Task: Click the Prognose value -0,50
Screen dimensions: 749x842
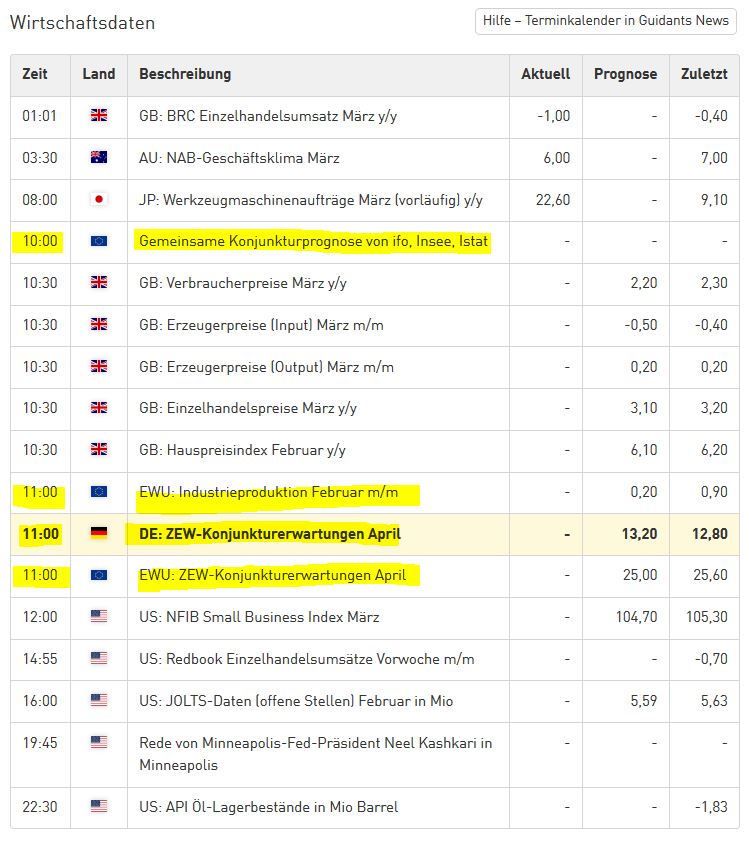Action: pyautogui.click(x=641, y=325)
